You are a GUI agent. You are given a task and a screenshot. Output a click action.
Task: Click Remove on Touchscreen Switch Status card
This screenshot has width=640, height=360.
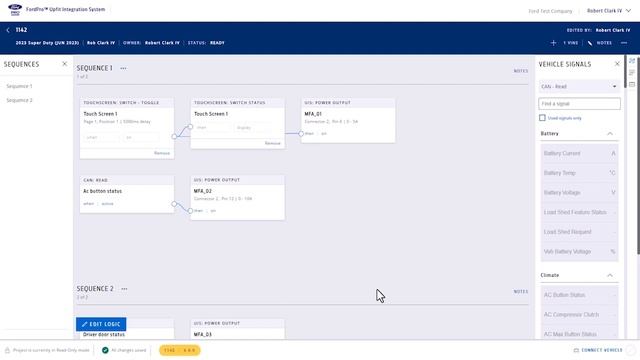(x=272, y=143)
